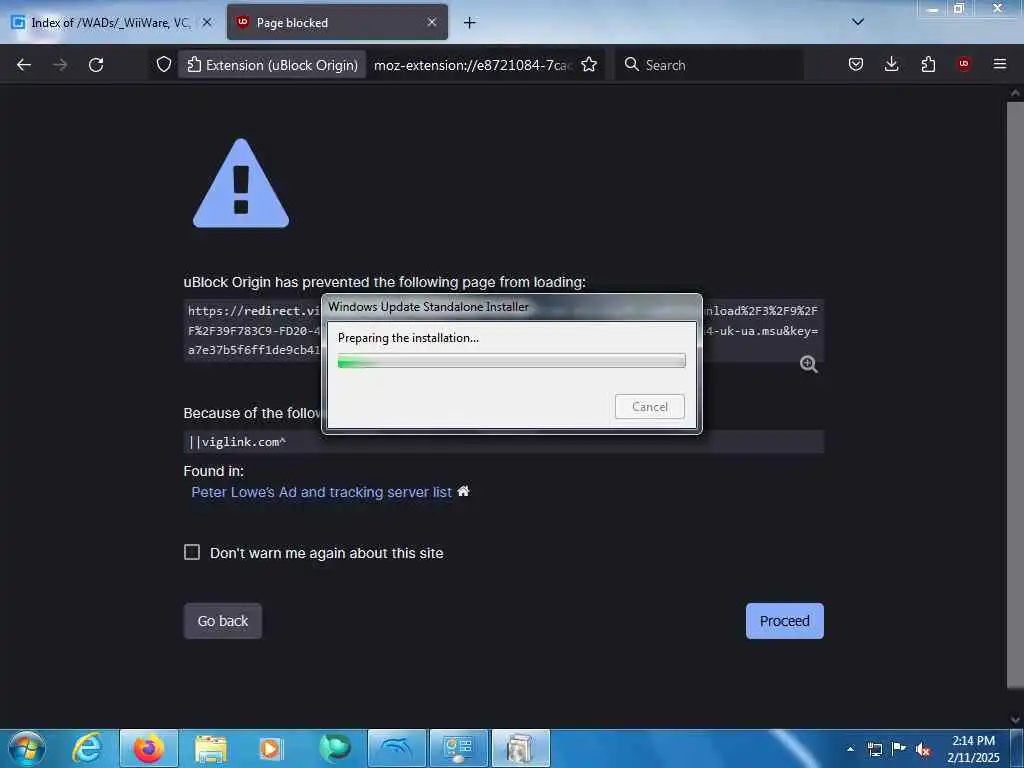Screen dimensions: 1024x768
Task: Open the Dolphin emulator taskbar icon
Action: tap(397, 748)
